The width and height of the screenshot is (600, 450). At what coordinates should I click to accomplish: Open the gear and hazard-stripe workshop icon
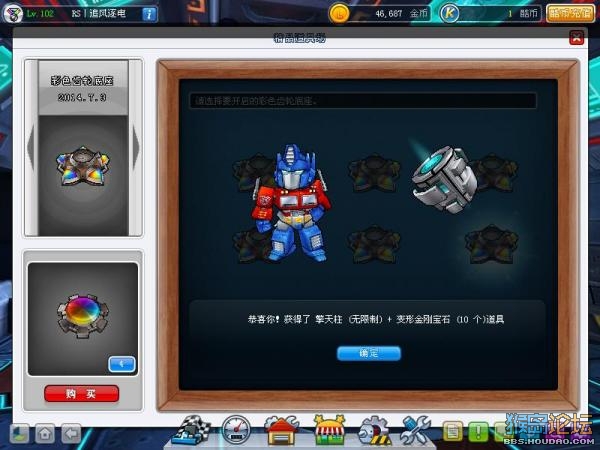[x=375, y=431]
